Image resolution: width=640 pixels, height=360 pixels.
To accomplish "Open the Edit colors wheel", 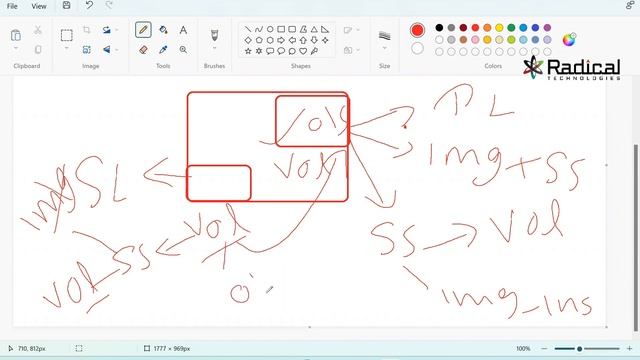I will pos(569,40).
